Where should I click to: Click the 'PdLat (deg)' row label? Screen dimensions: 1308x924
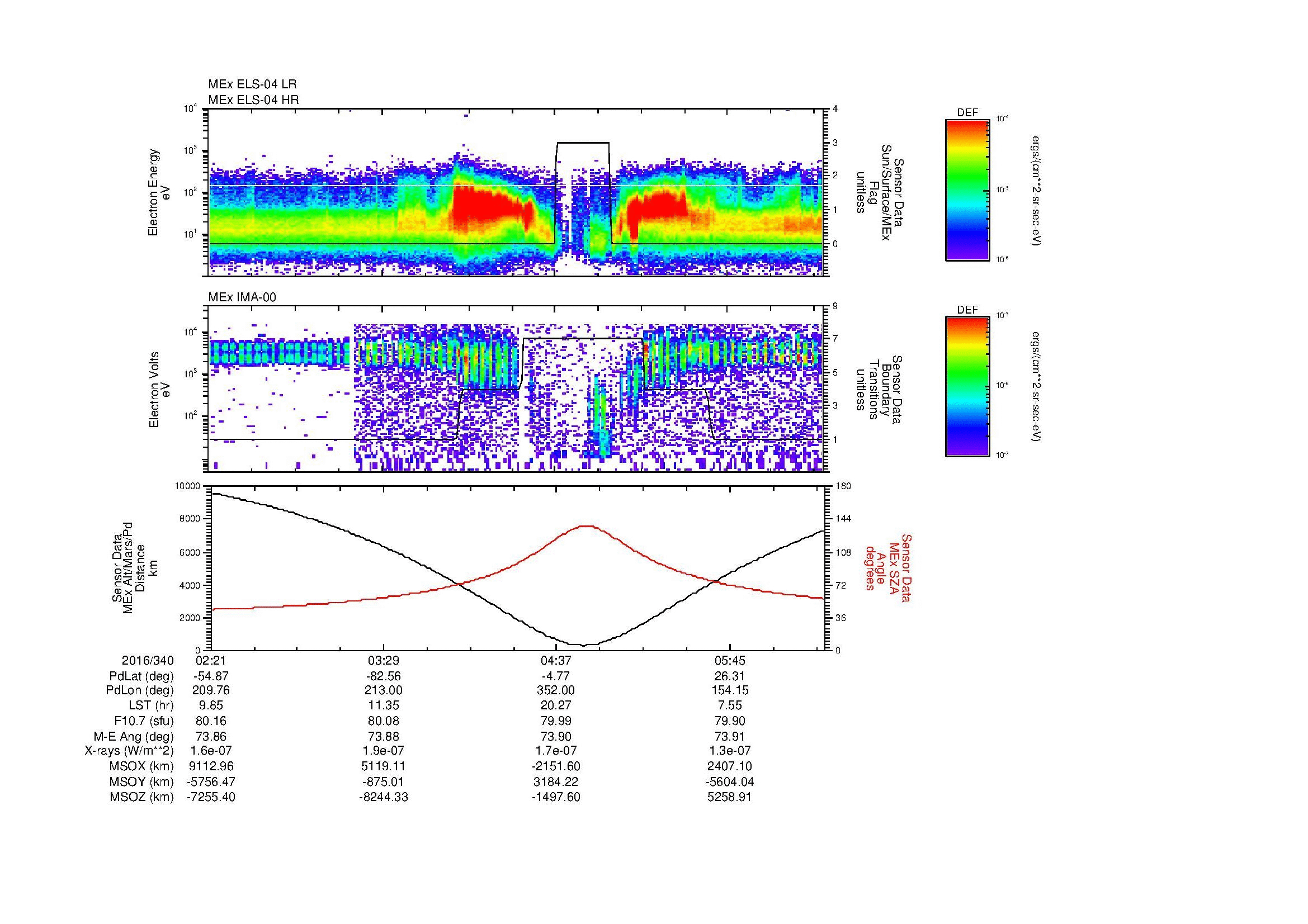(141, 677)
